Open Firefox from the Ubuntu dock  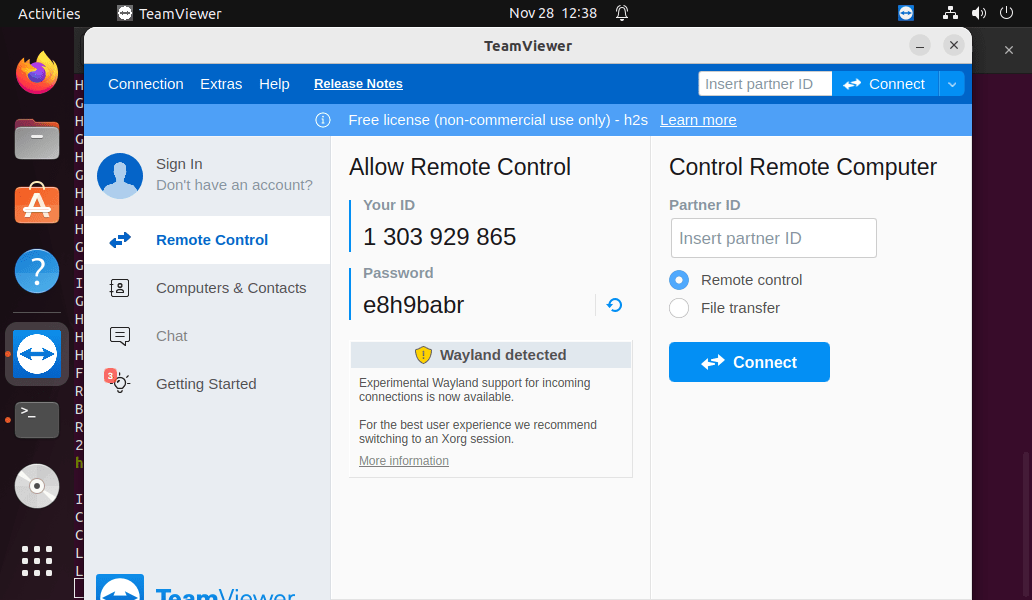click(36, 72)
